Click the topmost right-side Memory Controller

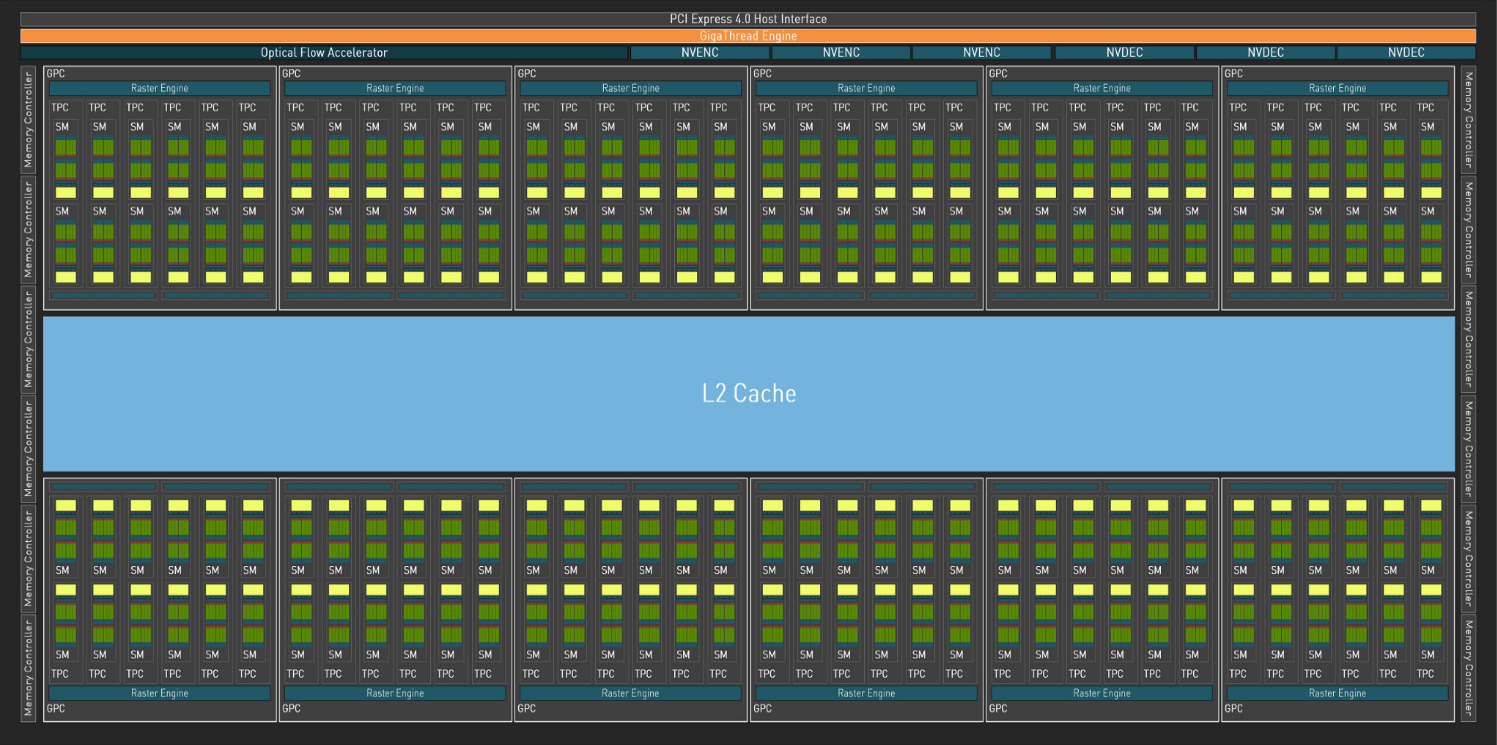click(x=1468, y=120)
